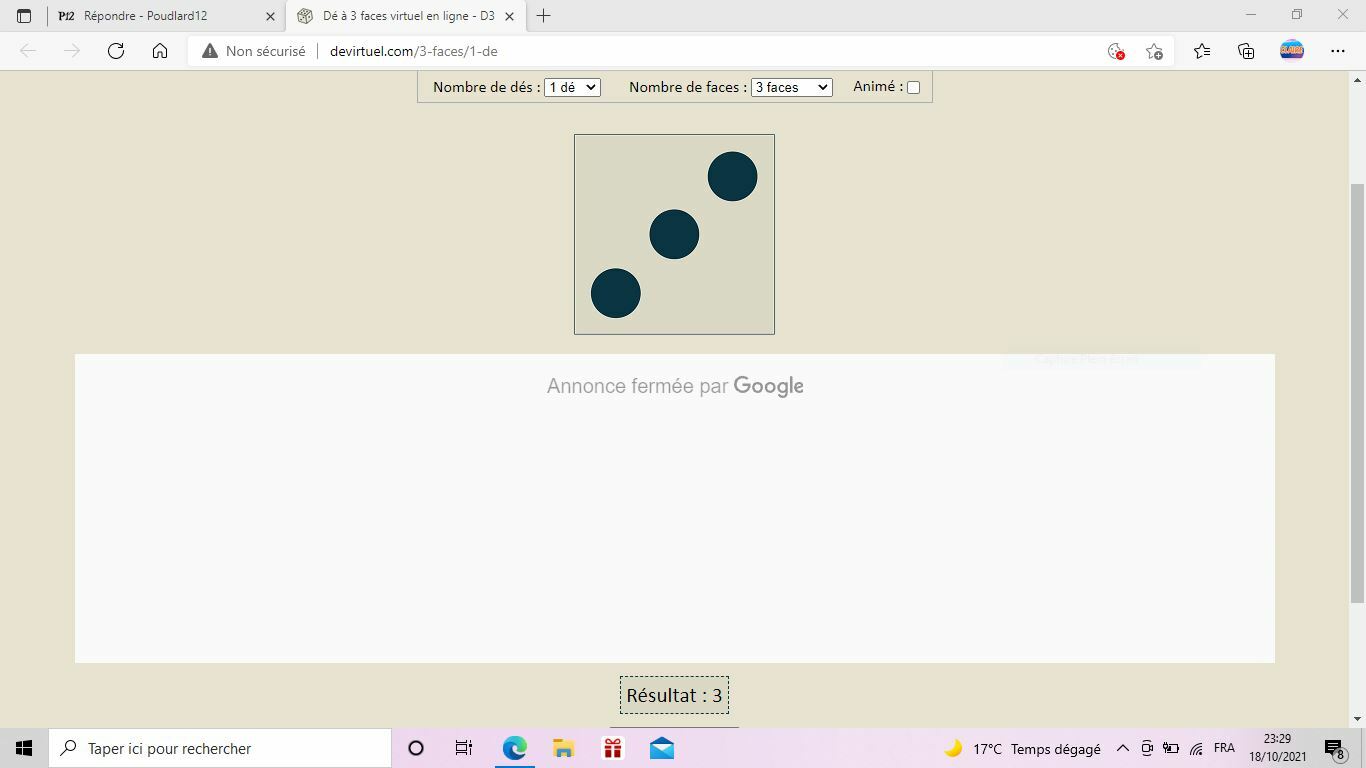This screenshot has width=1366, height=768.
Task: Open a new browser tab
Action: (x=543, y=16)
